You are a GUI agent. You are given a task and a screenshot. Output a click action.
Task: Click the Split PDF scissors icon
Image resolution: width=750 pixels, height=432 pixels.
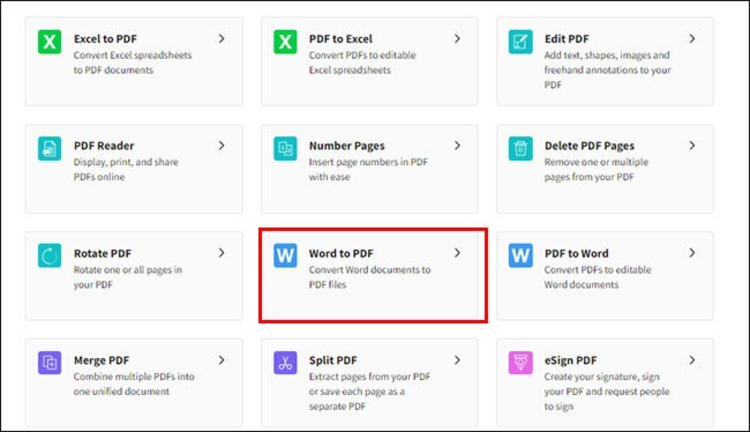point(285,363)
